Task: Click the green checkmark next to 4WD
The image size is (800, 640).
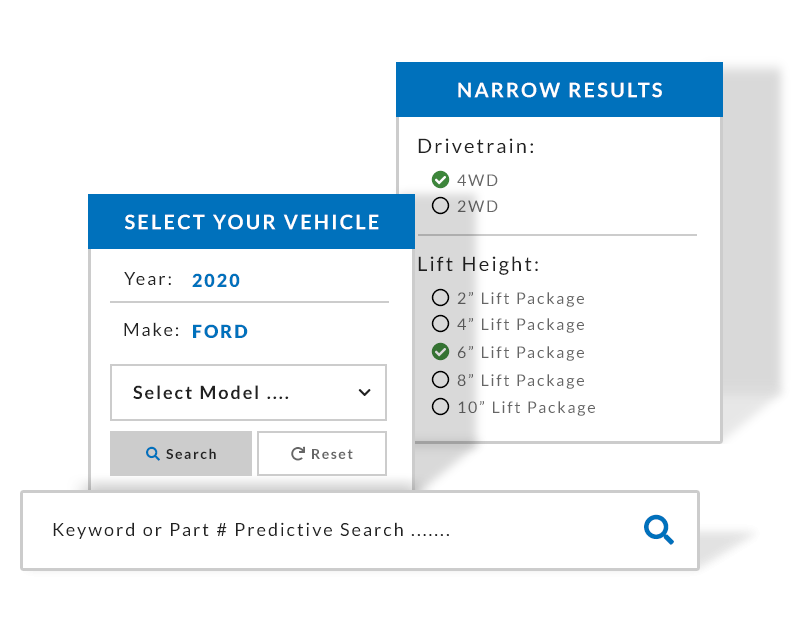Action: (440, 180)
